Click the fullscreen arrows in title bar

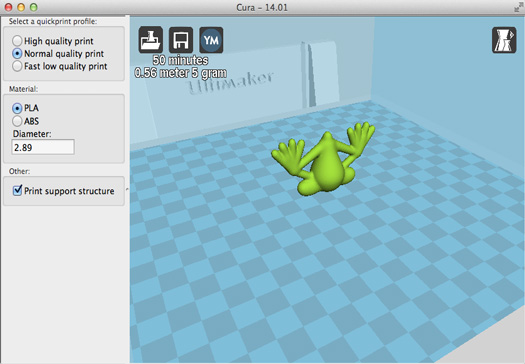(518, 7)
